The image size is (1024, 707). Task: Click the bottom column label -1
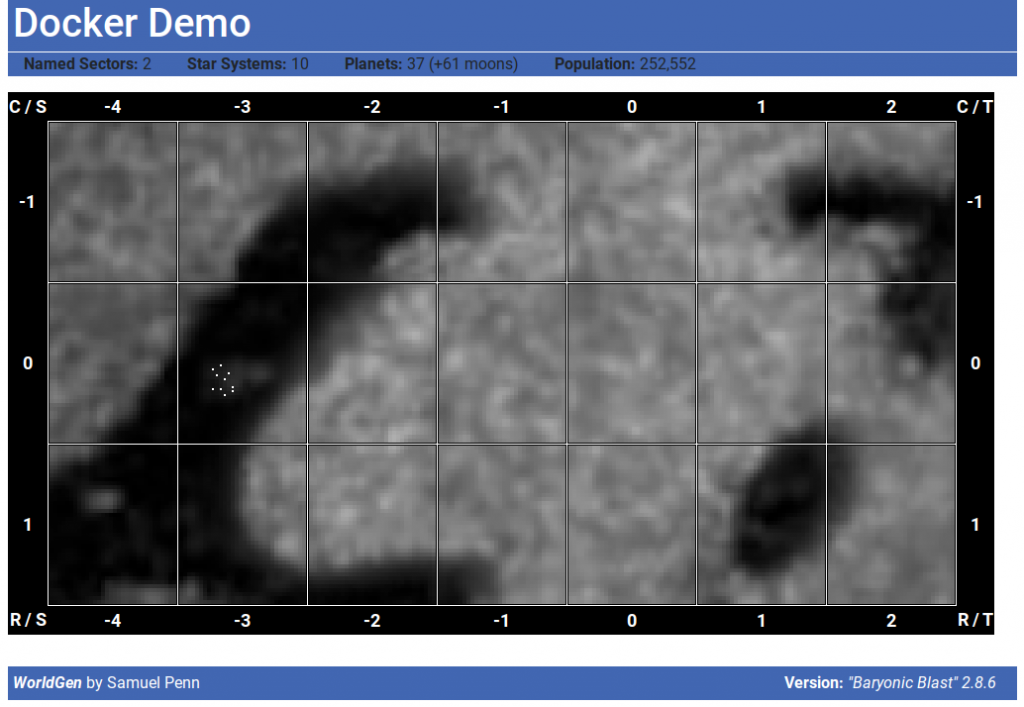click(501, 620)
